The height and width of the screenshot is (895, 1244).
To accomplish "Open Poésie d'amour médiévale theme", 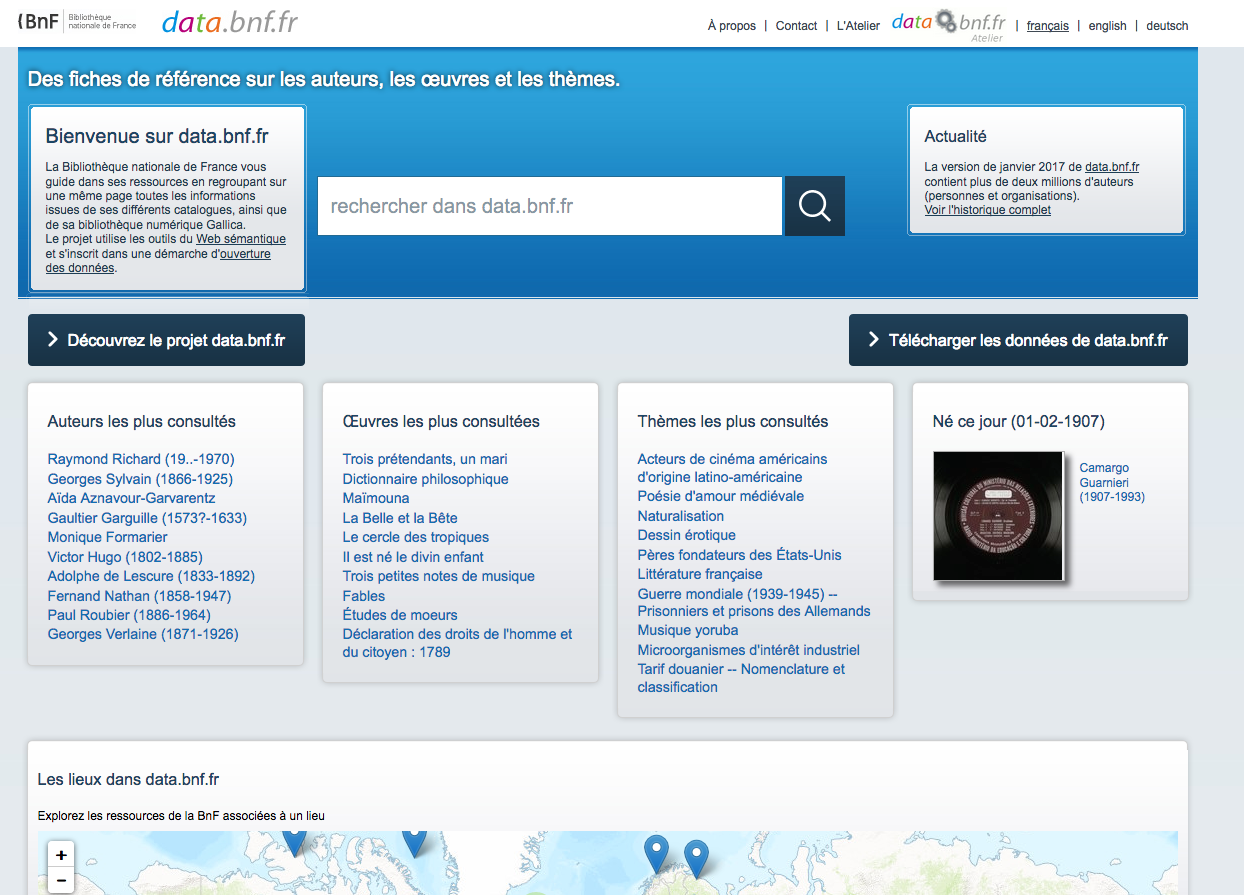I will pyautogui.click(x=721, y=496).
